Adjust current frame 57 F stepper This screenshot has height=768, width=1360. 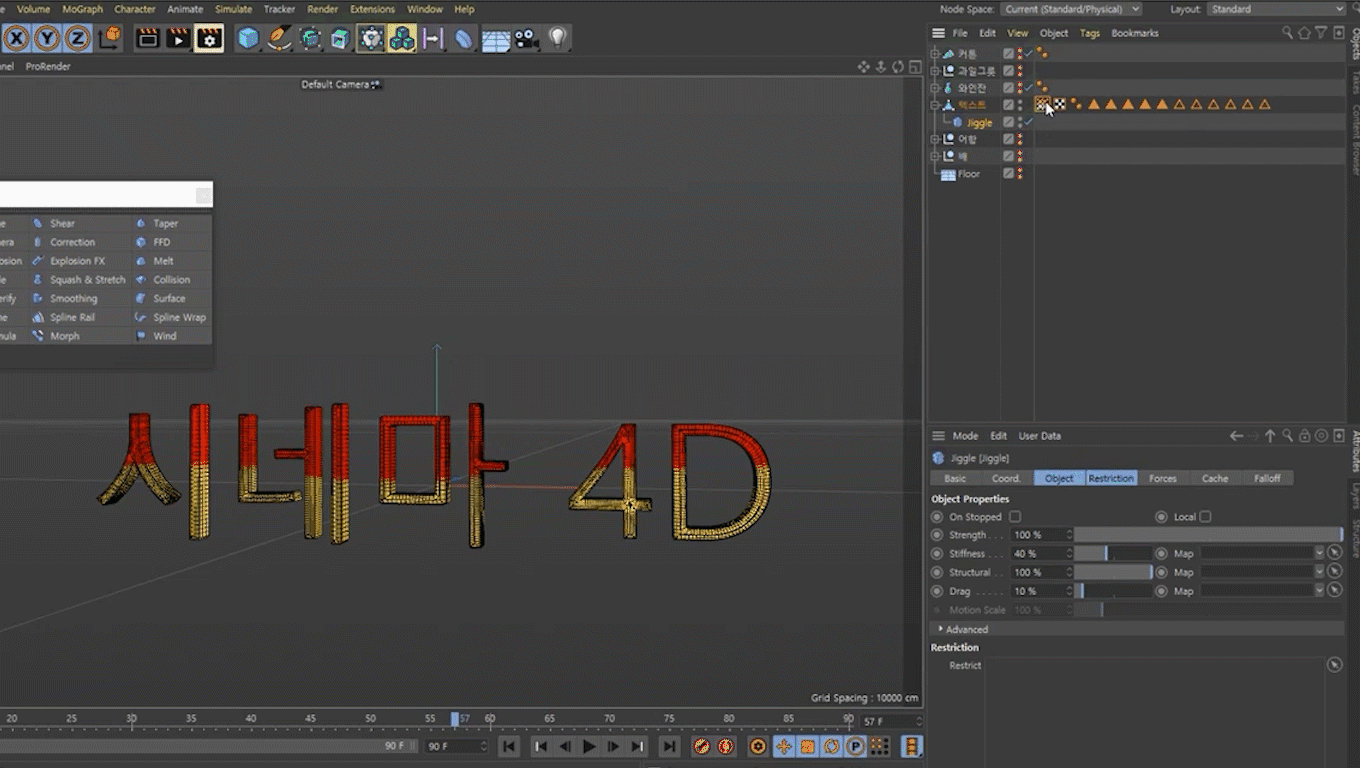[919, 721]
